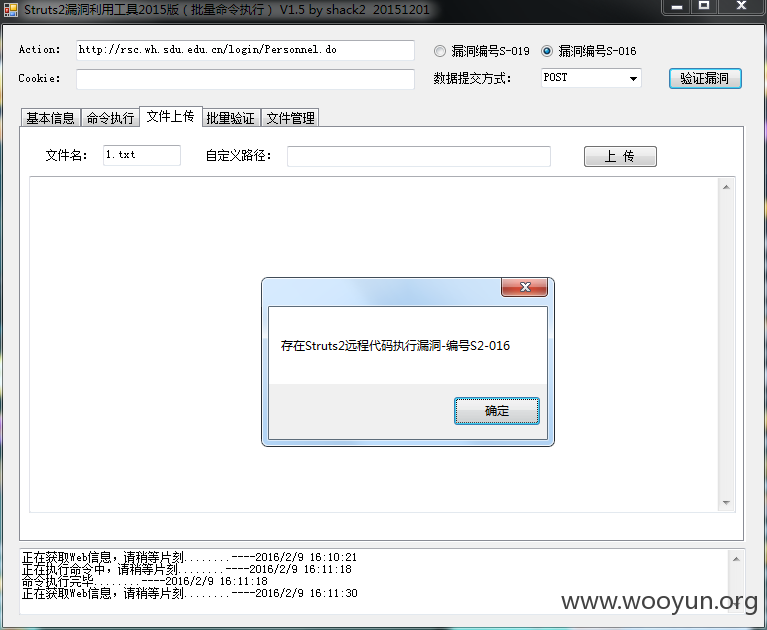Switch to the 命令执行 tab
The image size is (767, 630).
(x=110, y=118)
